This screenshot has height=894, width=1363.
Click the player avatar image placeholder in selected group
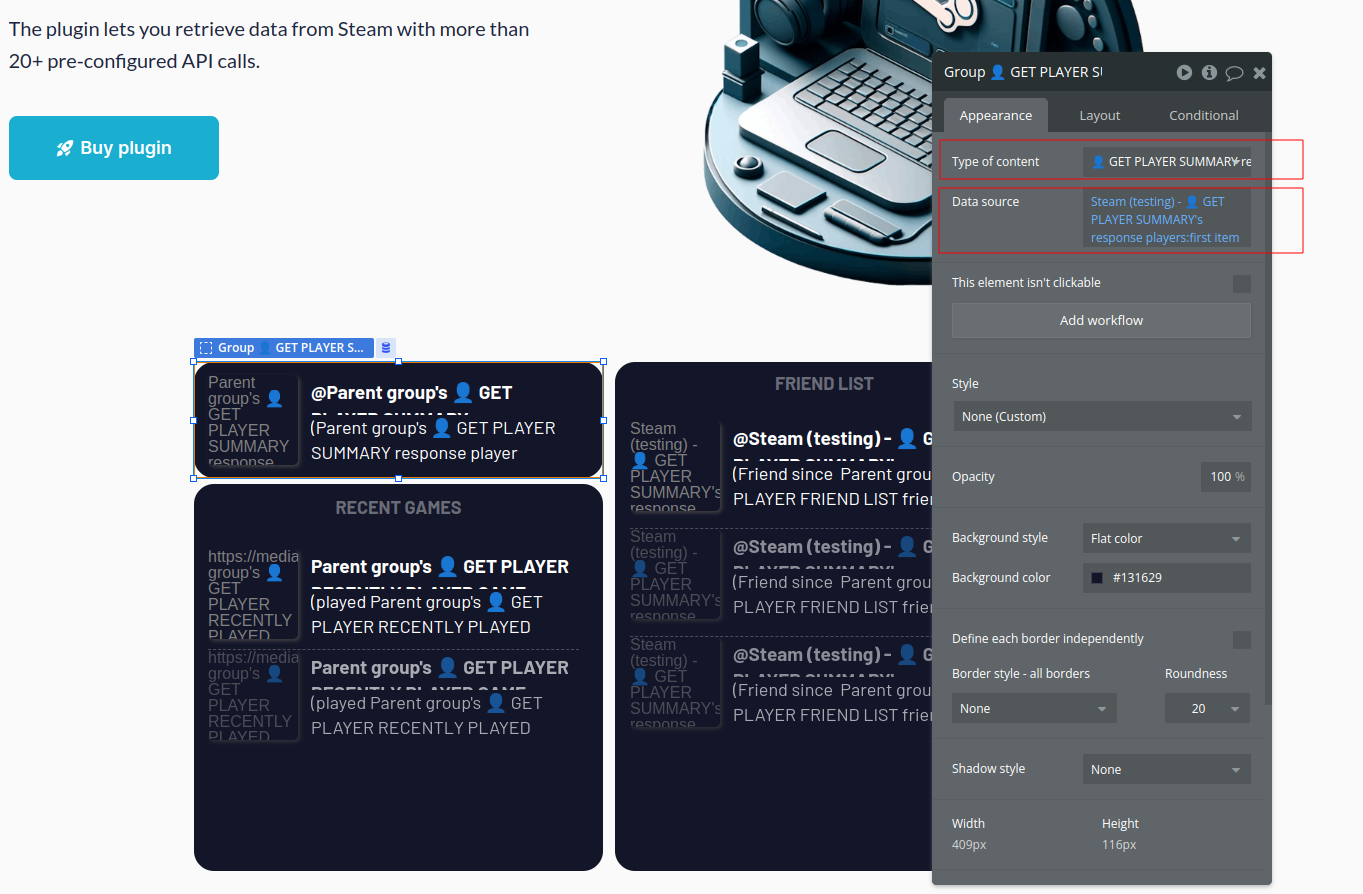pos(253,420)
